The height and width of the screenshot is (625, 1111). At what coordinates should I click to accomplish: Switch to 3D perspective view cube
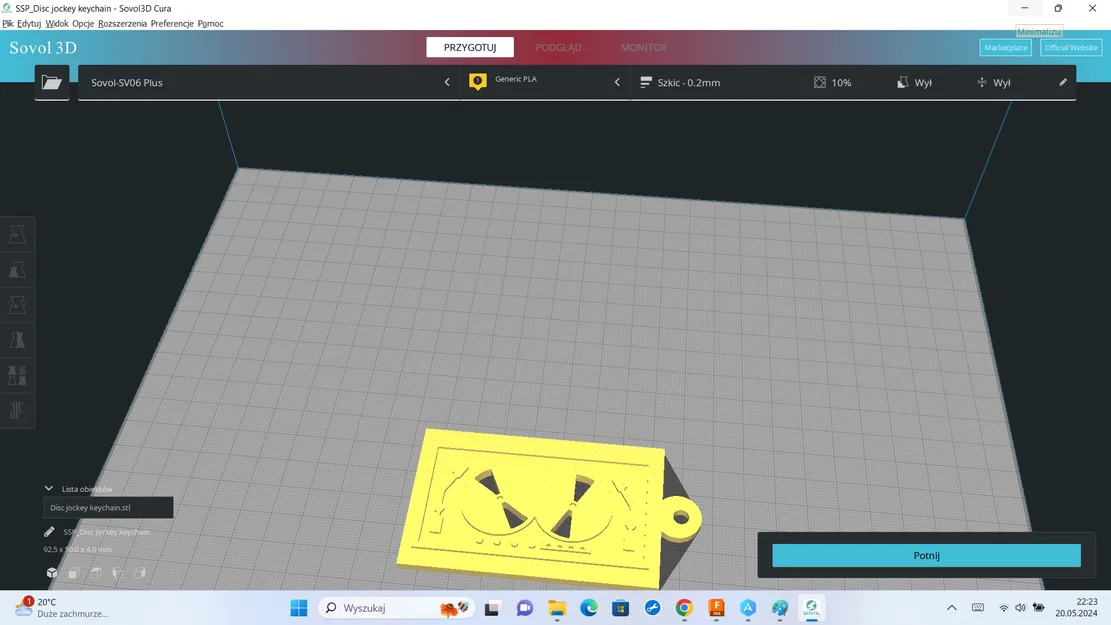click(x=52, y=573)
